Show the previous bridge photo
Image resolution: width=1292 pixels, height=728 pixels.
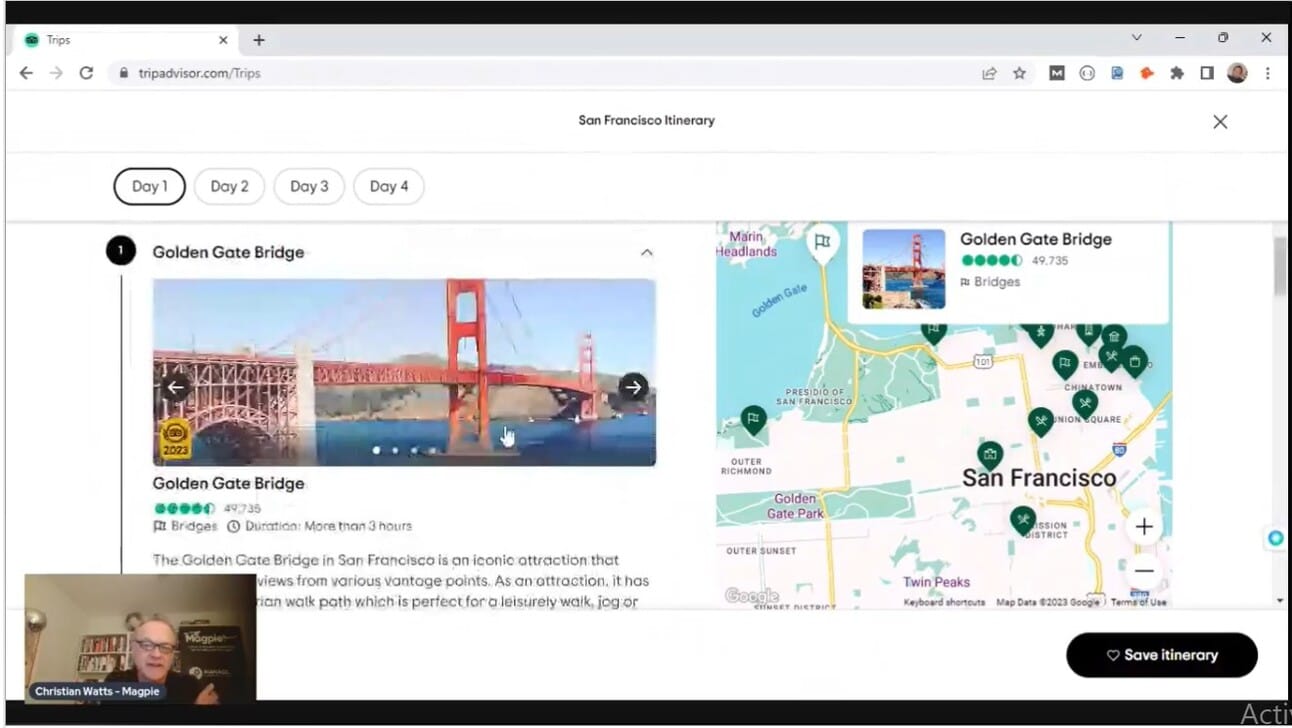point(176,387)
